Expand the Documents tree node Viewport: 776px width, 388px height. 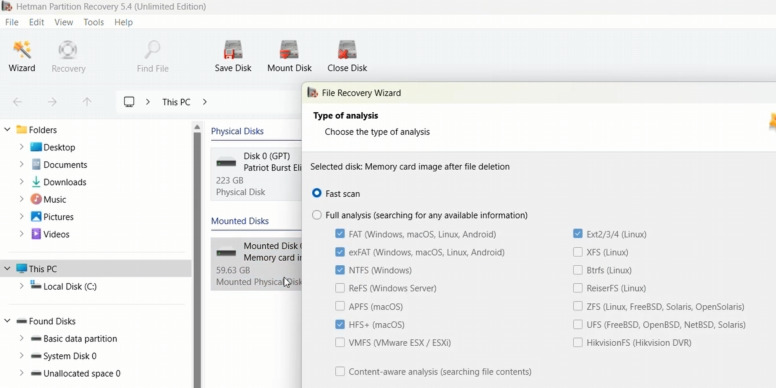[x=21, y=164]
